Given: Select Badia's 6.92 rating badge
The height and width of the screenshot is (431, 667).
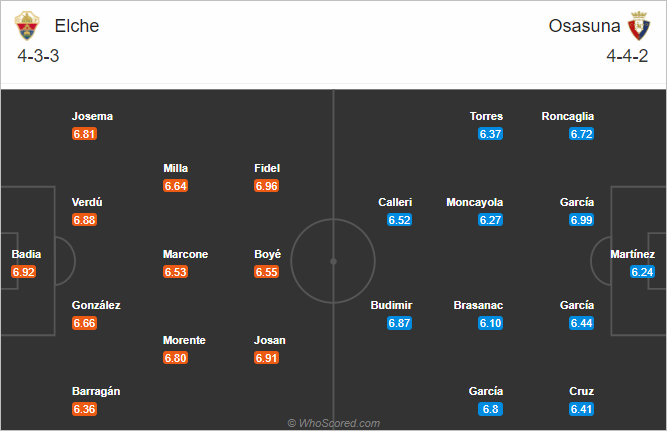Looking at the screenshot, I should pos(23,272).
